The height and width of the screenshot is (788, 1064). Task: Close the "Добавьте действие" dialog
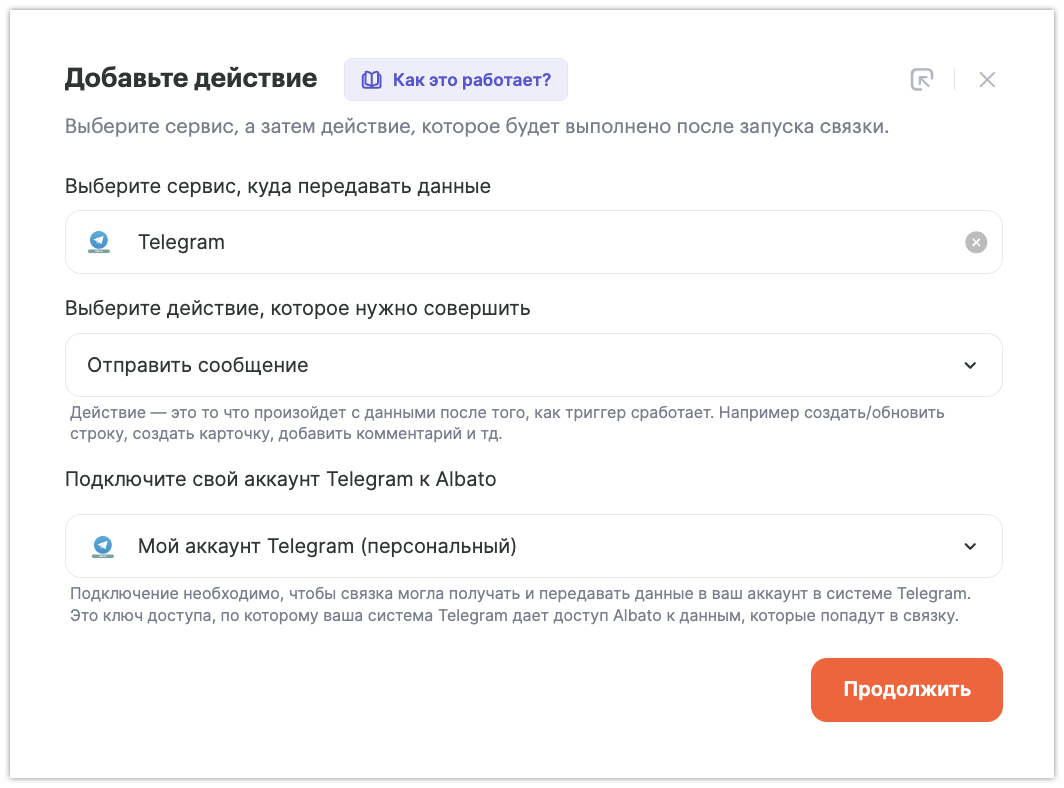[x=987, y=80]
